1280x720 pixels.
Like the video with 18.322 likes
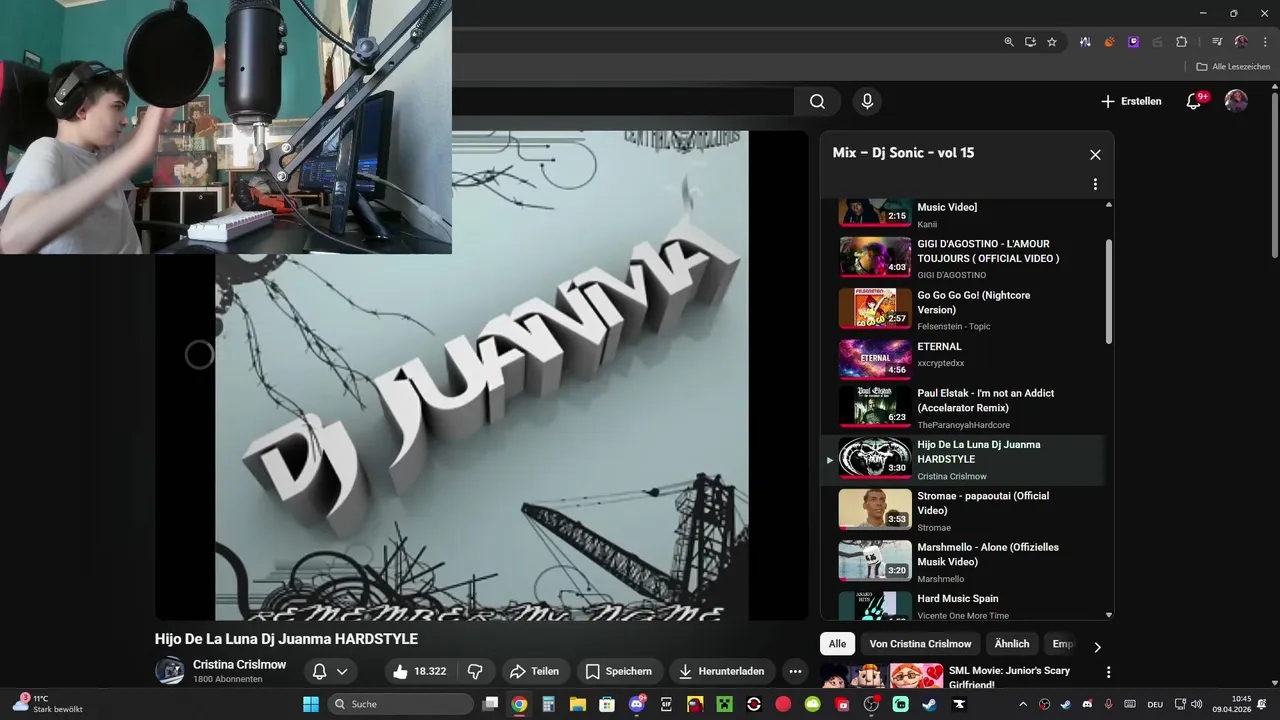(x=419, y=672)
